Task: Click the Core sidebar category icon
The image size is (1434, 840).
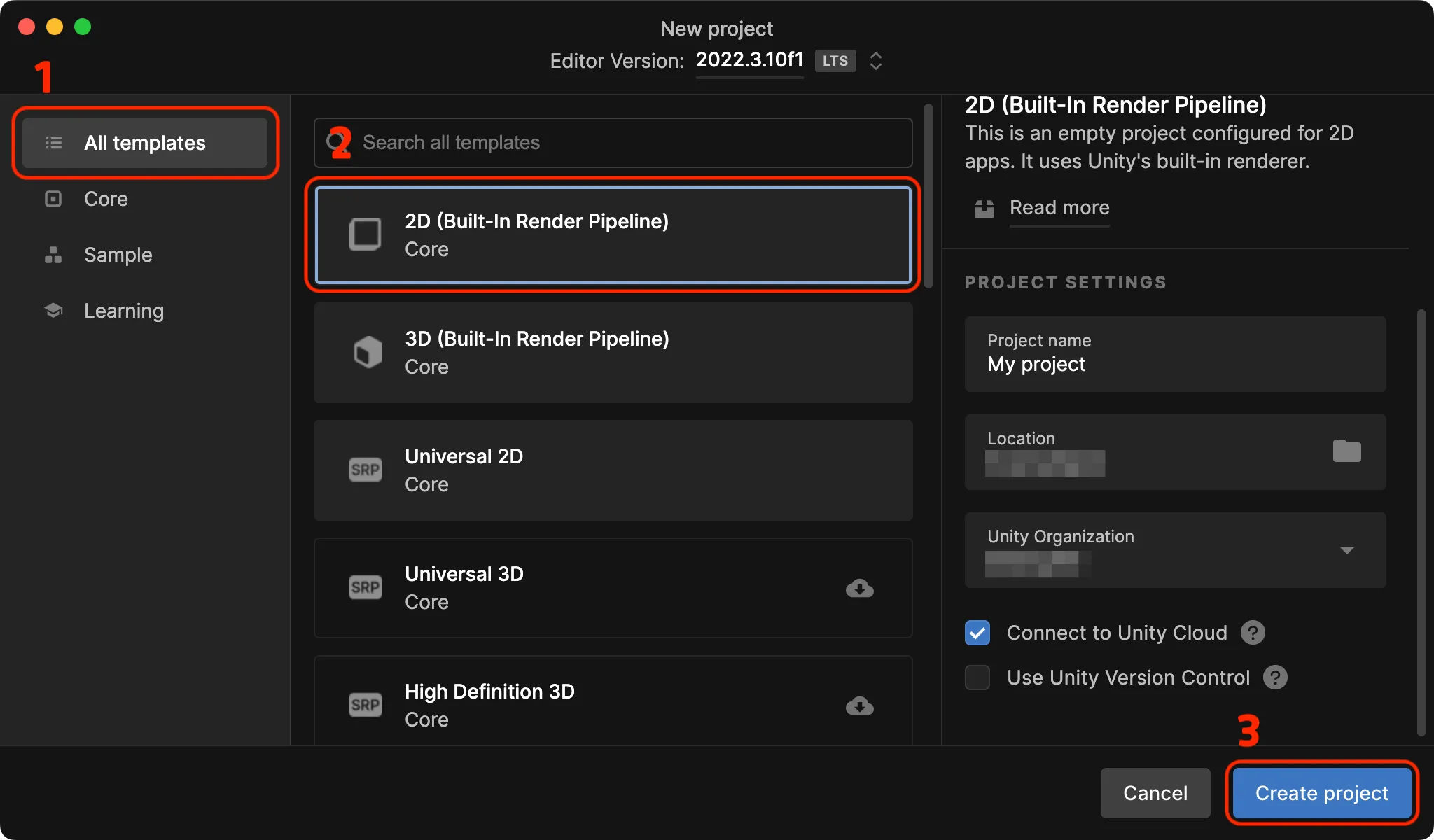Action: (55, 198)
